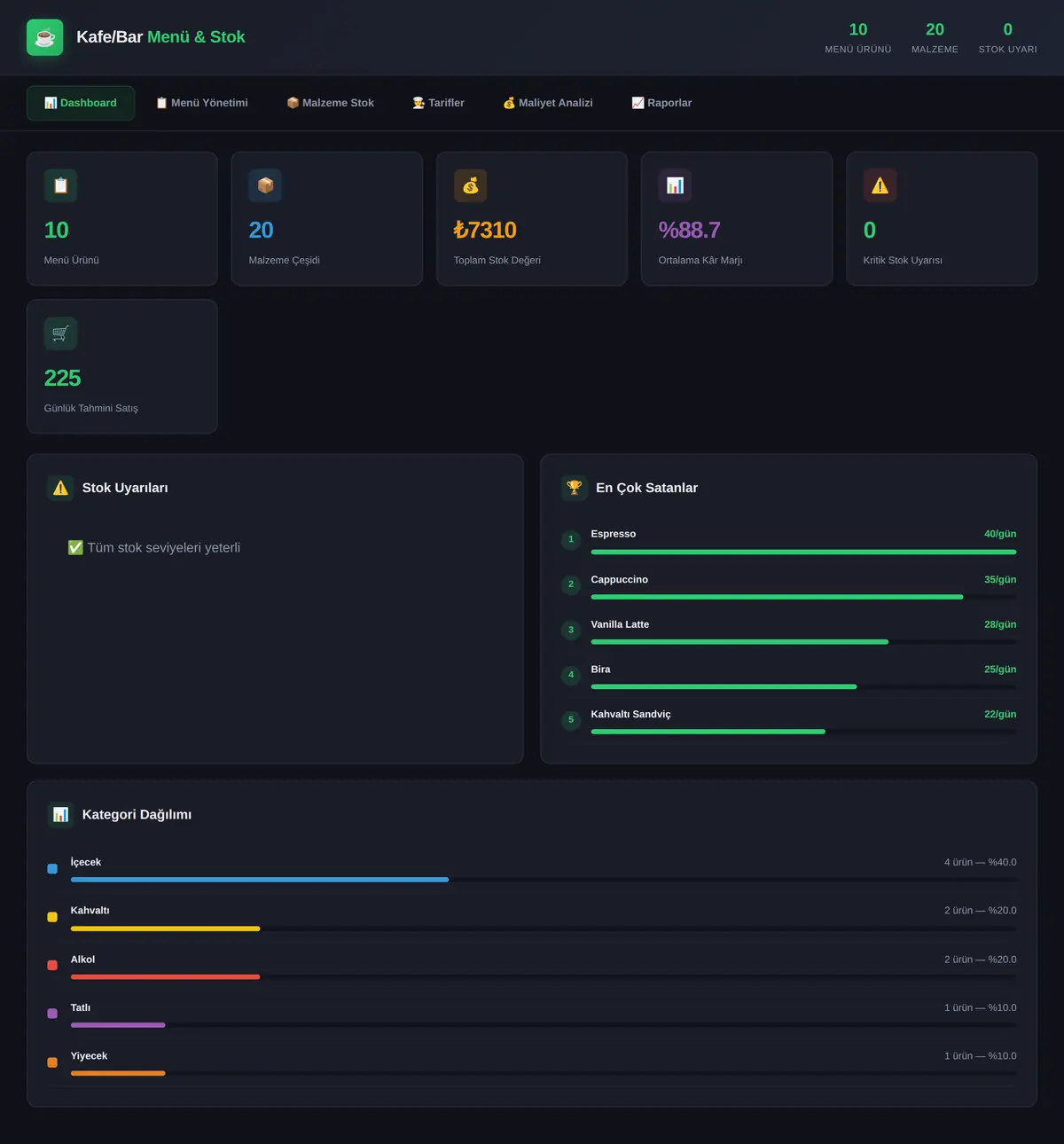Click the 225 daily sales estimate value
1064x1144 pixels.
click(62, 379)
